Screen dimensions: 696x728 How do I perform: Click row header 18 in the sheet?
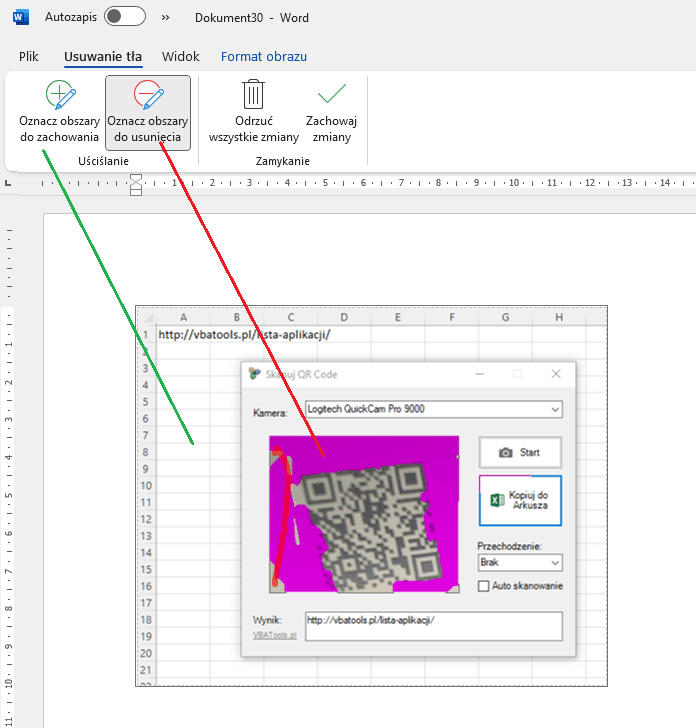coord(146,620)
